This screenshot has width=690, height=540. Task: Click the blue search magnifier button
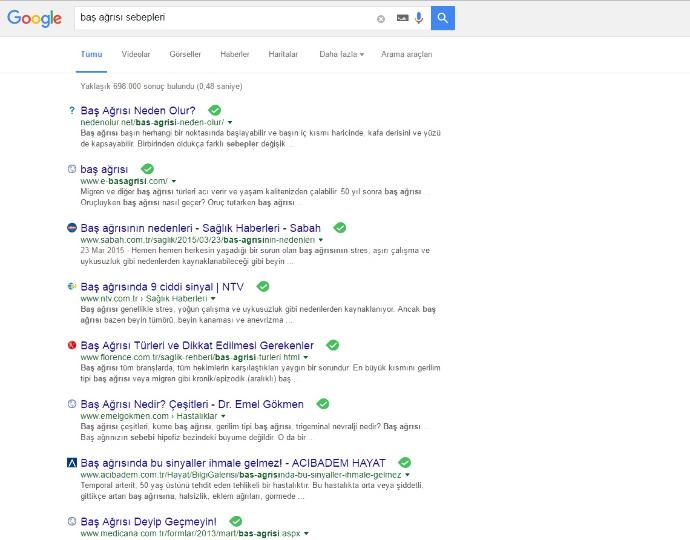443,18
